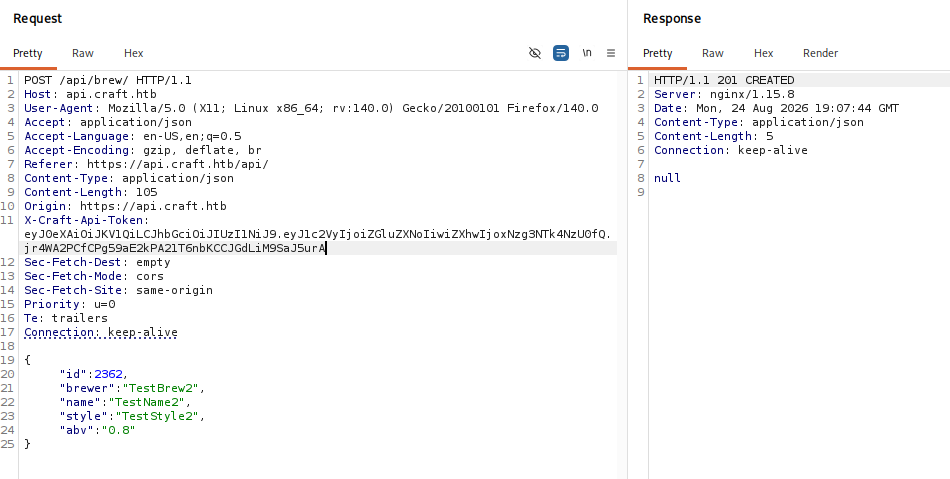The height and width of the screenshot is (479, 950).
Task: Click the Accept-Encoding header line
Action: (143, 150)
